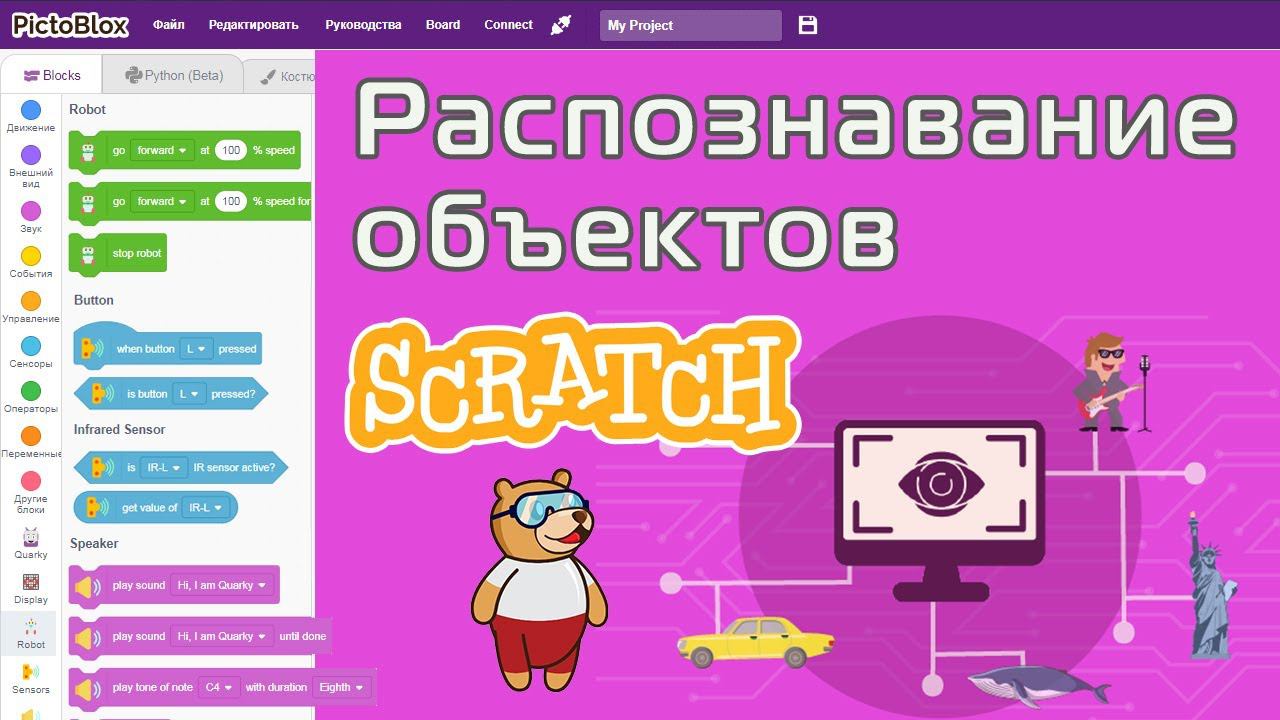This screenshot has width=1280, height=720.
Task: Click the 'stop robot' block label
Action: 137,253
